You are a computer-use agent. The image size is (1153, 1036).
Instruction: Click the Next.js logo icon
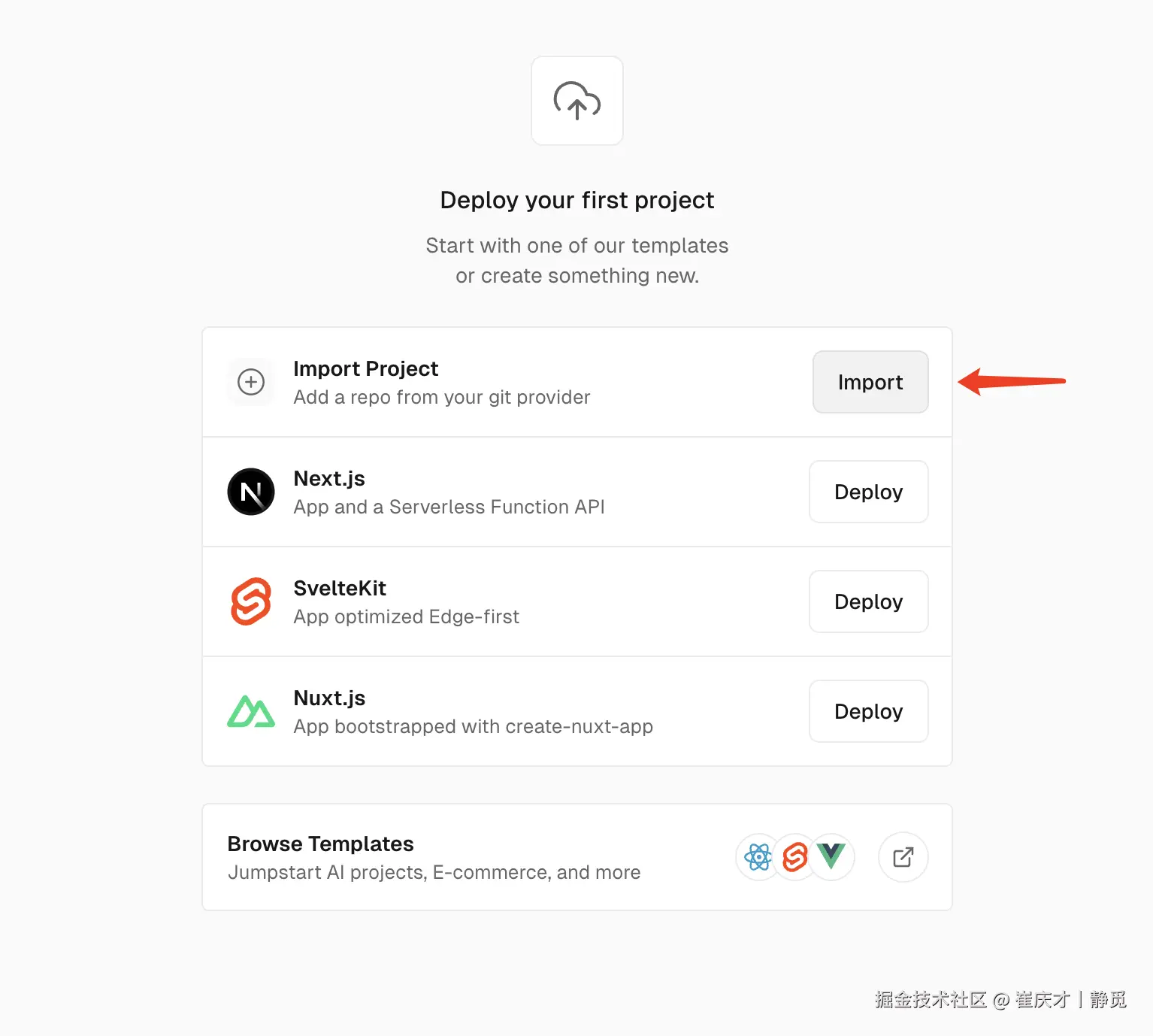[251, 492]
